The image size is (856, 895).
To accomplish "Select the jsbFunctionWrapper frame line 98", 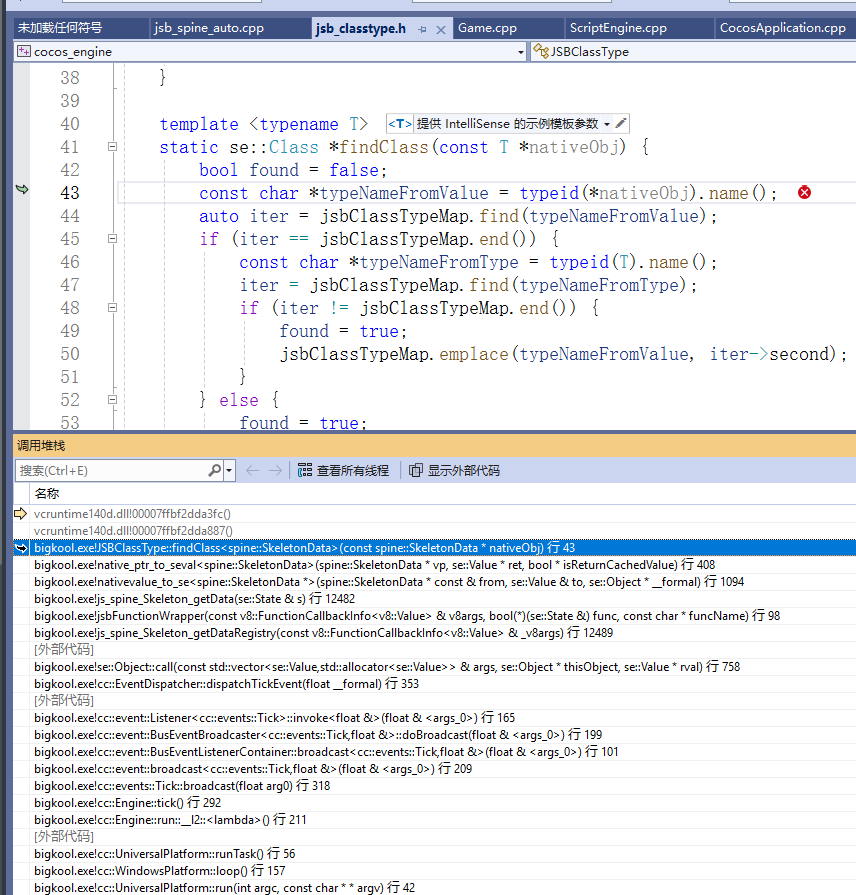I will click(x=443, y=616).
